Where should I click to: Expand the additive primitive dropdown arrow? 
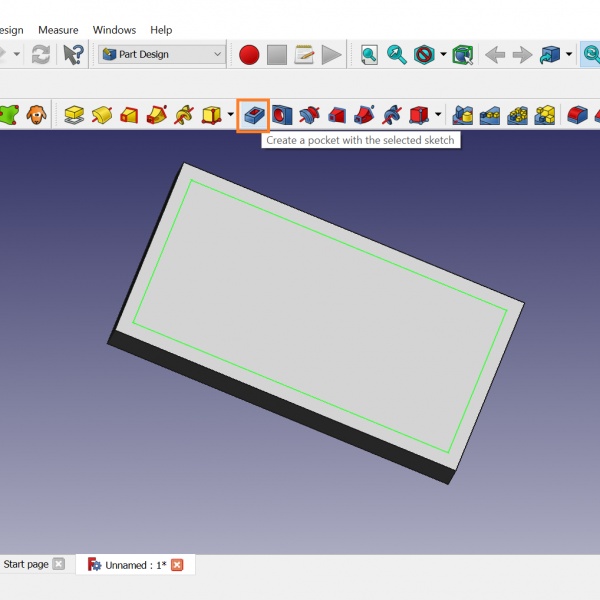230,115
